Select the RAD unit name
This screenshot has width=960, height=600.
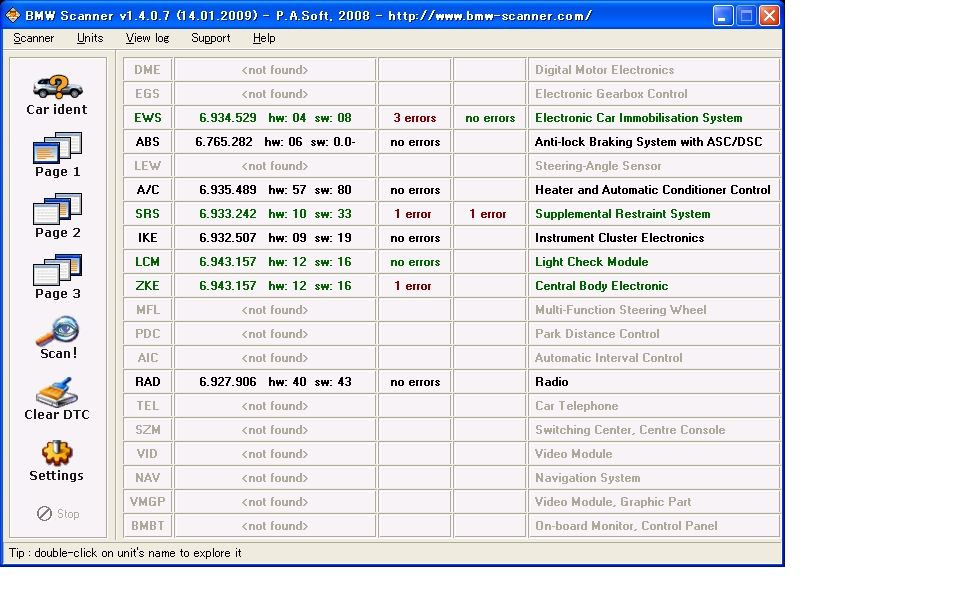point(148,381)
